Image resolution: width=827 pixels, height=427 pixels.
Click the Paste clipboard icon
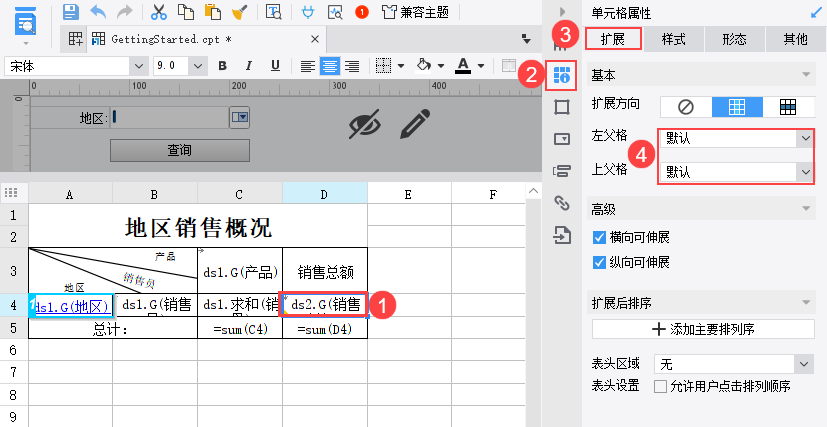[x=213, y=12]
